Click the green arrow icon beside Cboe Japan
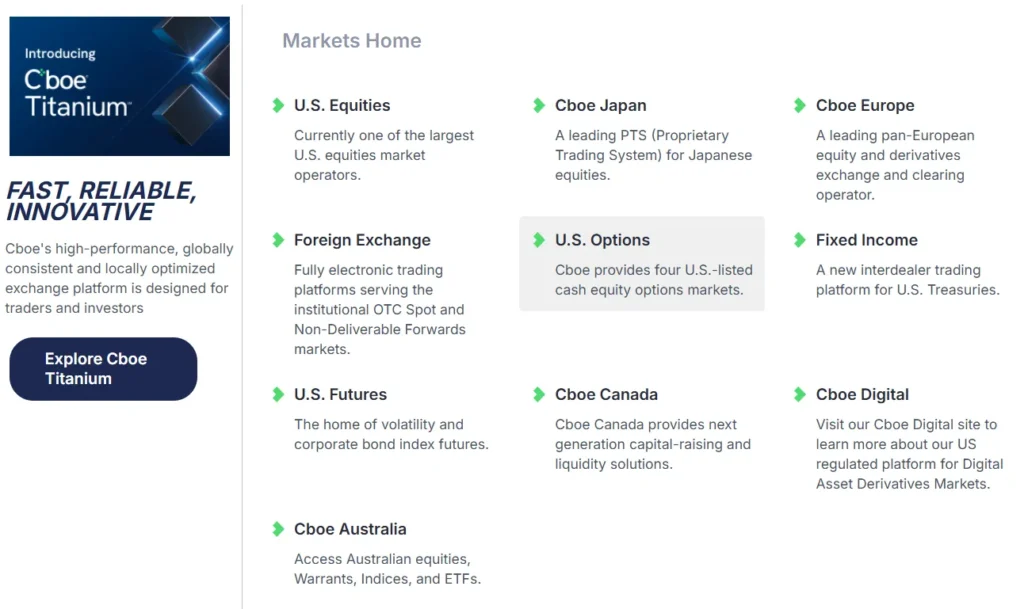1024x609 pixels. pyautogui.click(x=539, y=105)
